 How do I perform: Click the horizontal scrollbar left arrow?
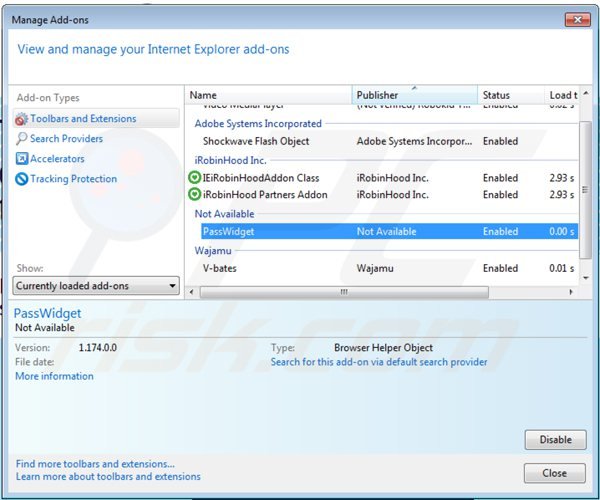[191, 292]
